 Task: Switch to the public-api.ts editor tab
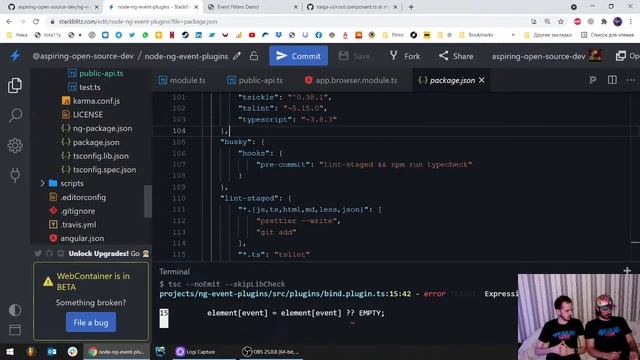(x=255, y=80)
